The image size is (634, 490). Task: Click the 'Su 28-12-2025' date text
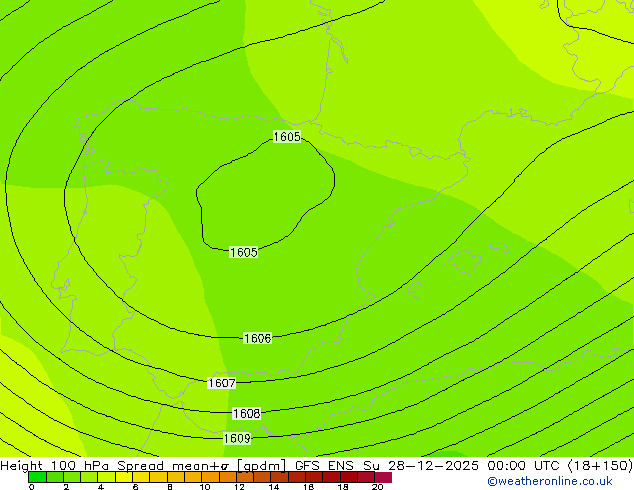point(421,465)
